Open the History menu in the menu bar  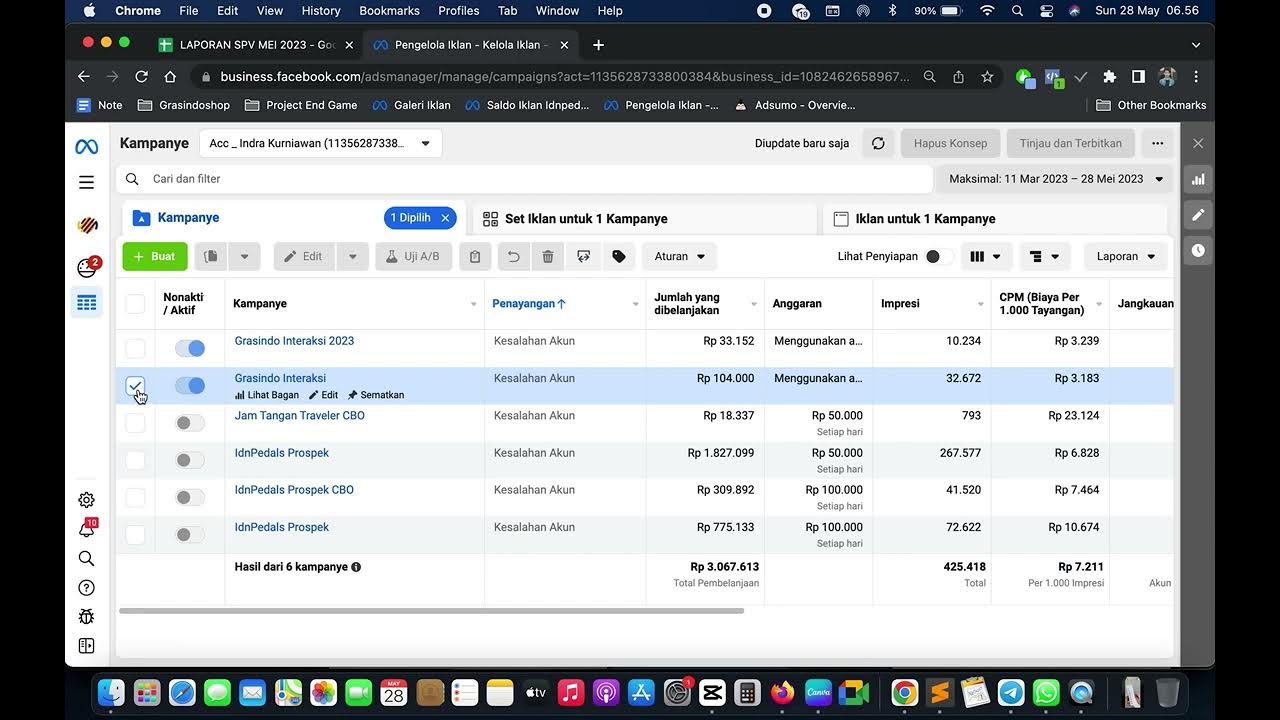(321, 11)
